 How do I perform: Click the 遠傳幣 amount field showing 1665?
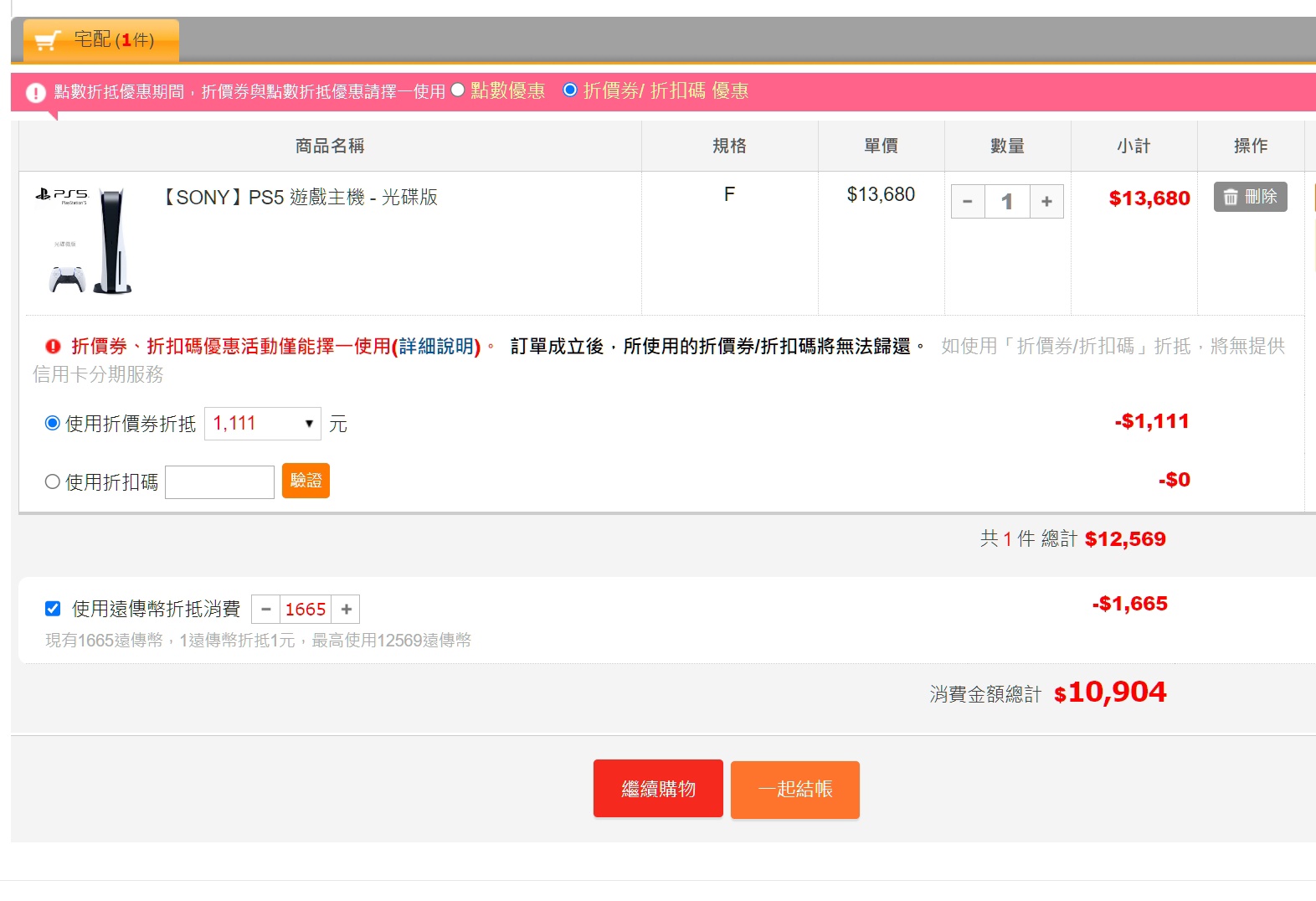coord(306,610)
